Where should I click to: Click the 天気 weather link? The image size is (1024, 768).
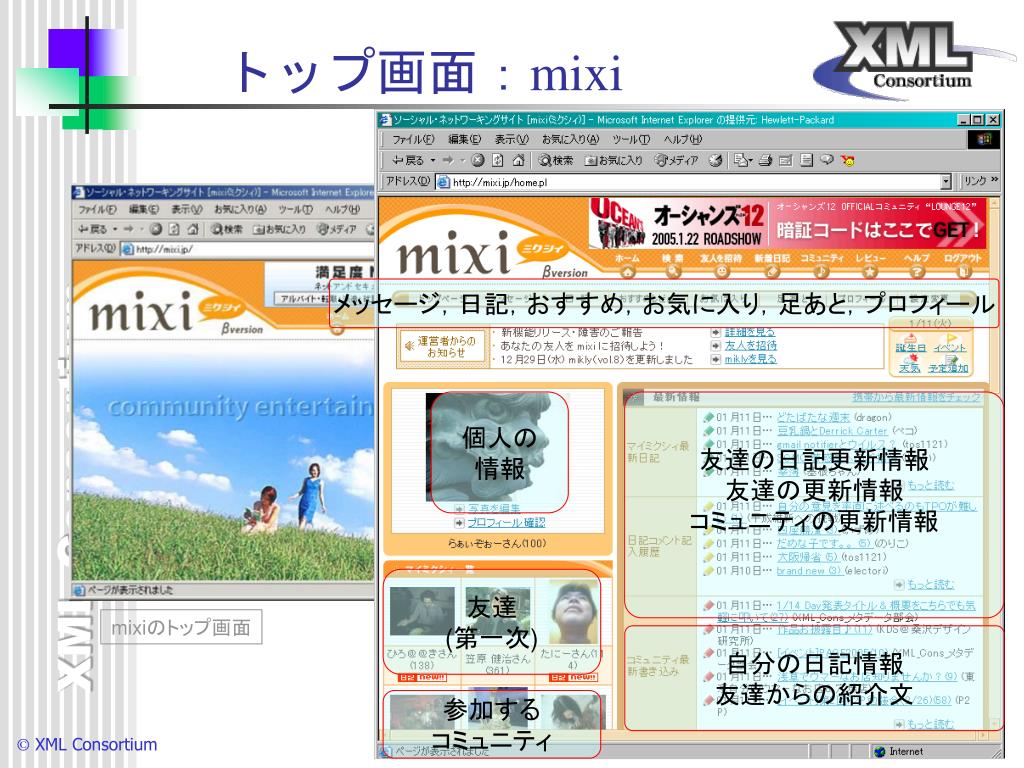(909, 368)
